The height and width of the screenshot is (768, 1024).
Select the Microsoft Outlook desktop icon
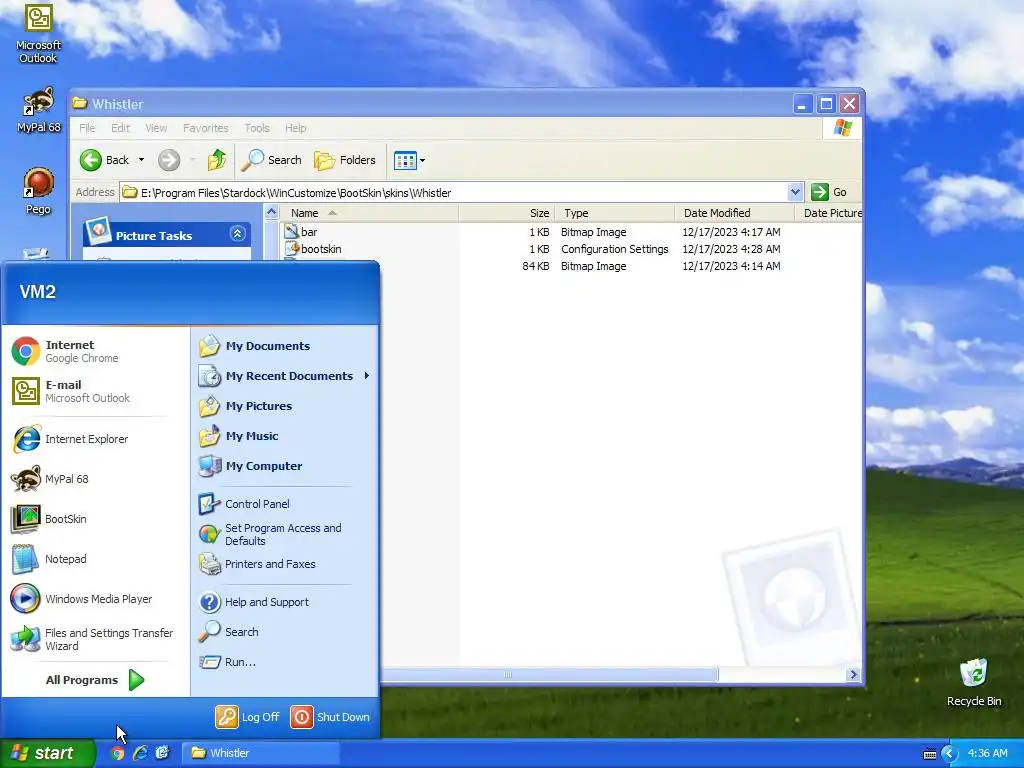click(39, 34)
